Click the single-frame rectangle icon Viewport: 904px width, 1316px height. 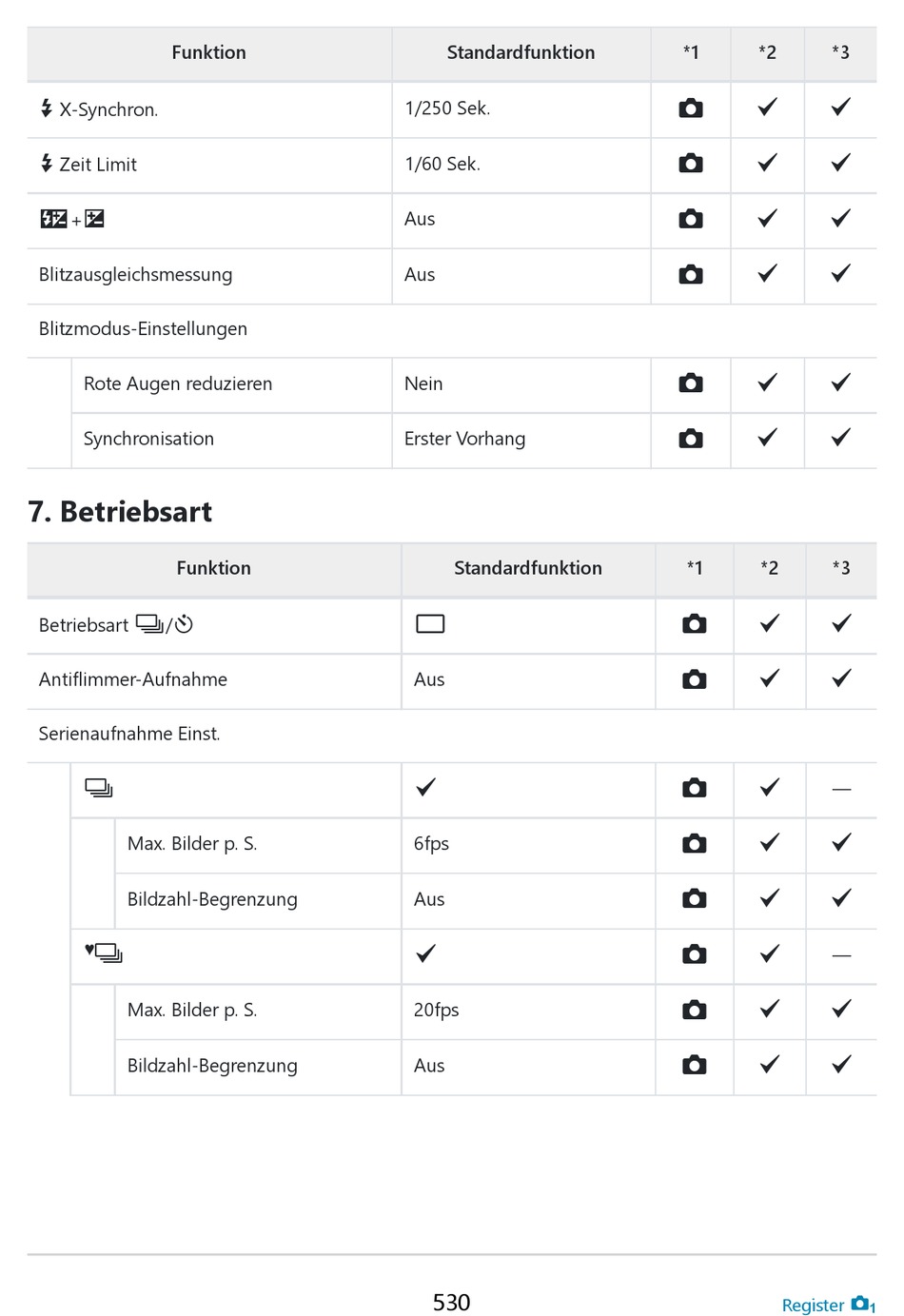click(430, 624)
